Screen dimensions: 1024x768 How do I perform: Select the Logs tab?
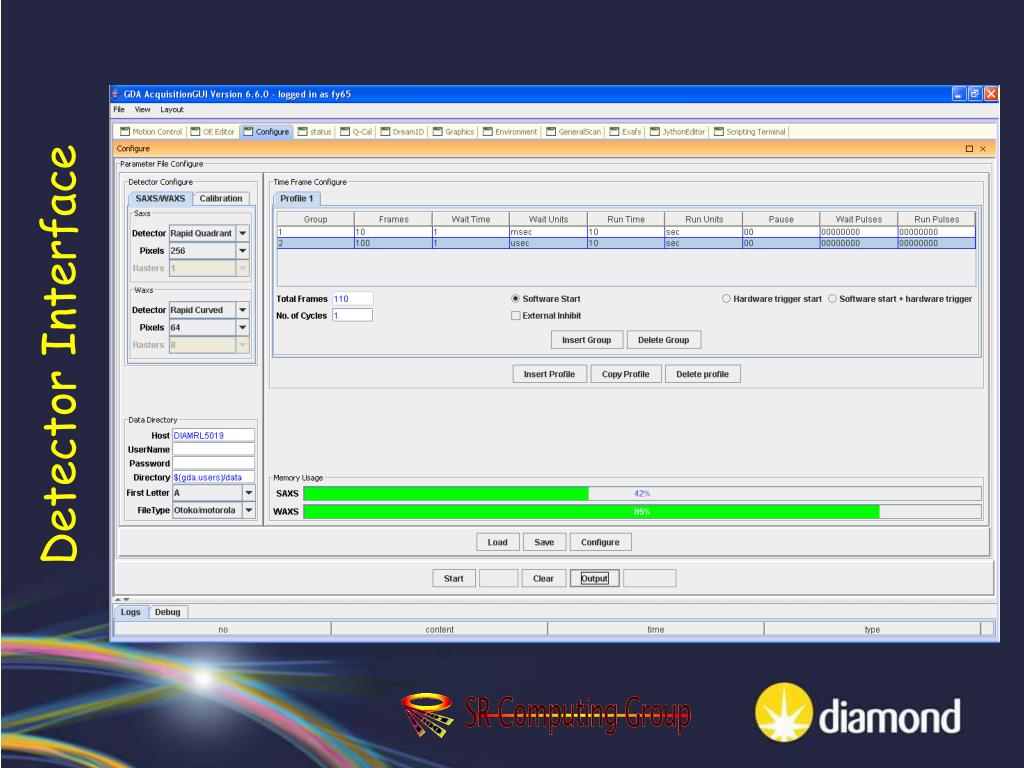(x=131, y=613)
